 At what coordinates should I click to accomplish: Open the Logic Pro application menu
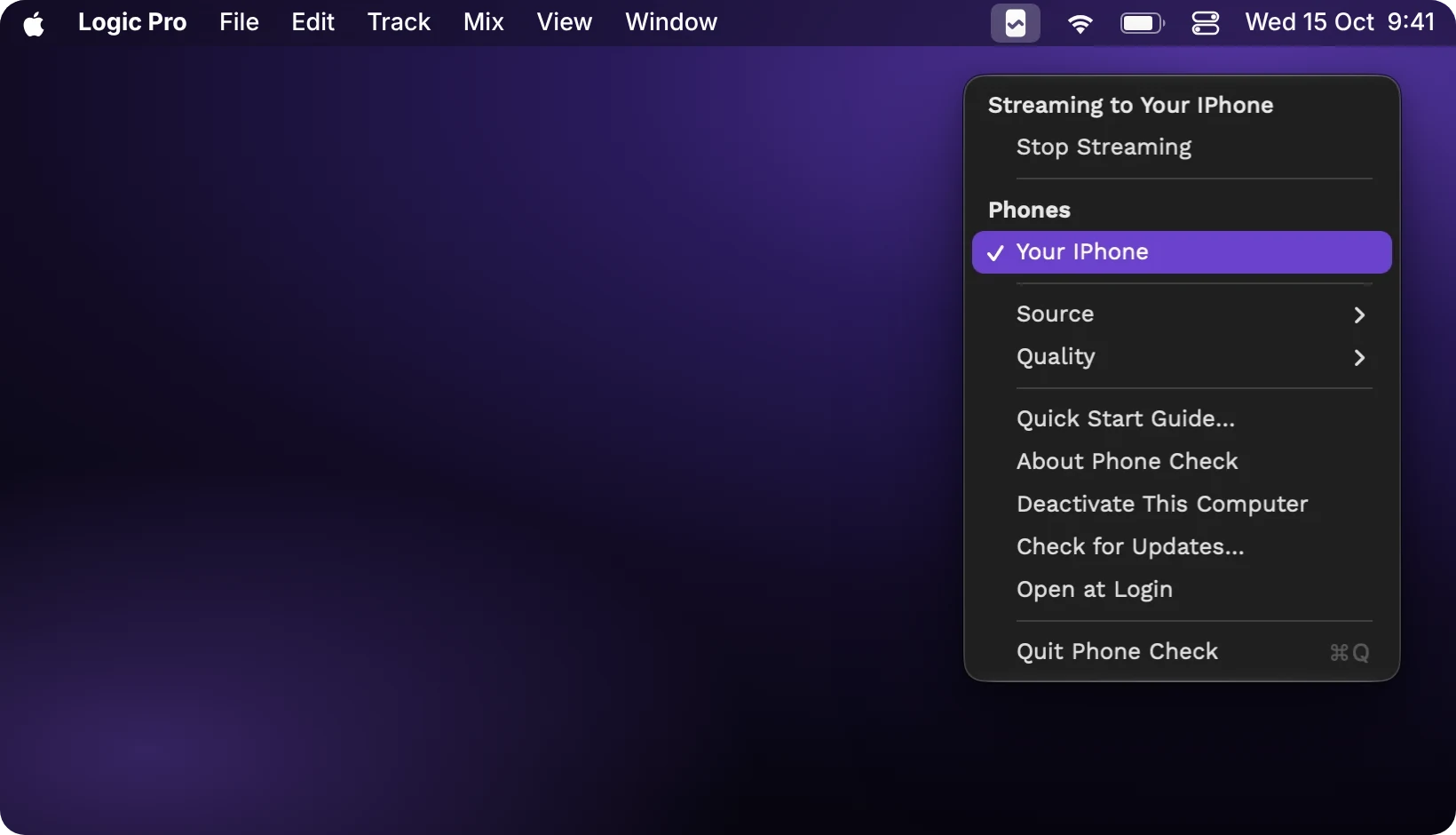(x=132, y=22)
